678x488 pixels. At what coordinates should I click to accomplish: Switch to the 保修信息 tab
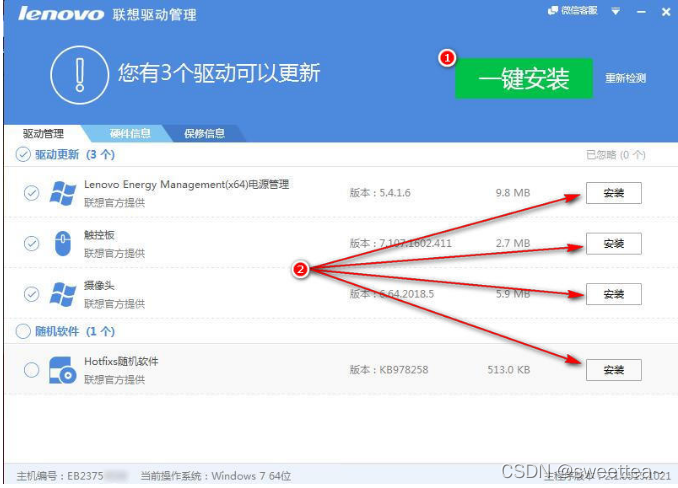[x=205, y=134]
